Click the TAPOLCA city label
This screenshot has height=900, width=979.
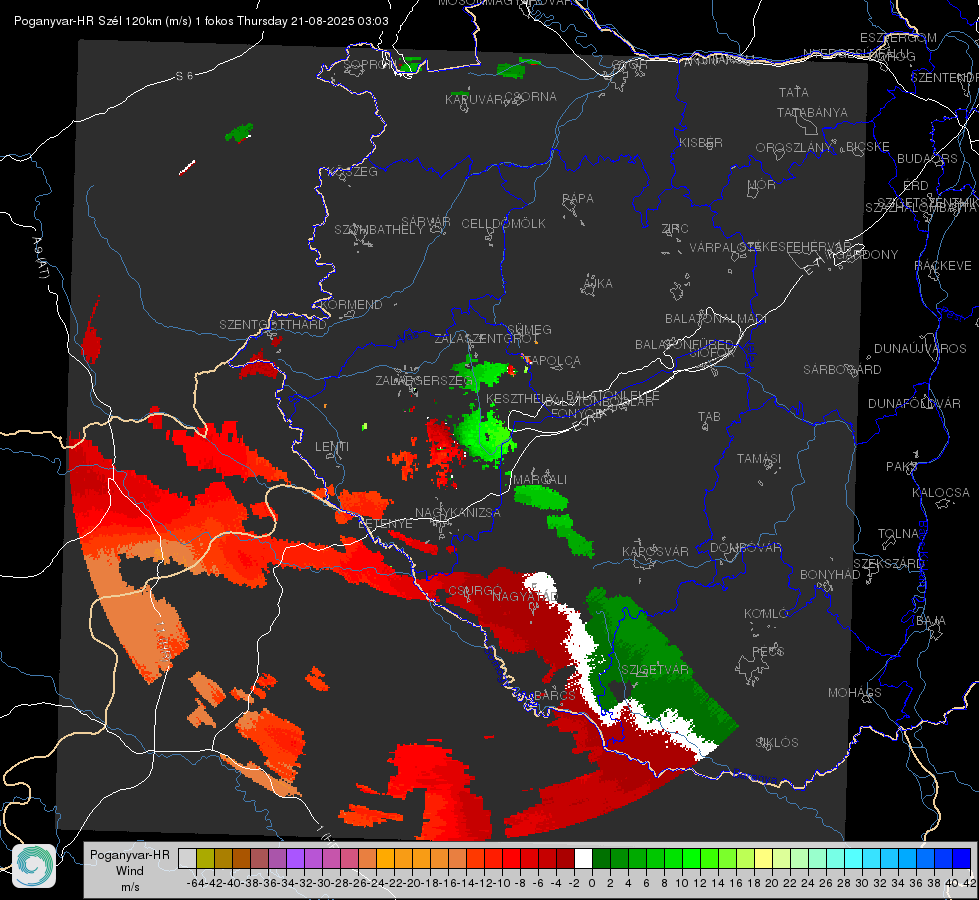click(553, 360)
